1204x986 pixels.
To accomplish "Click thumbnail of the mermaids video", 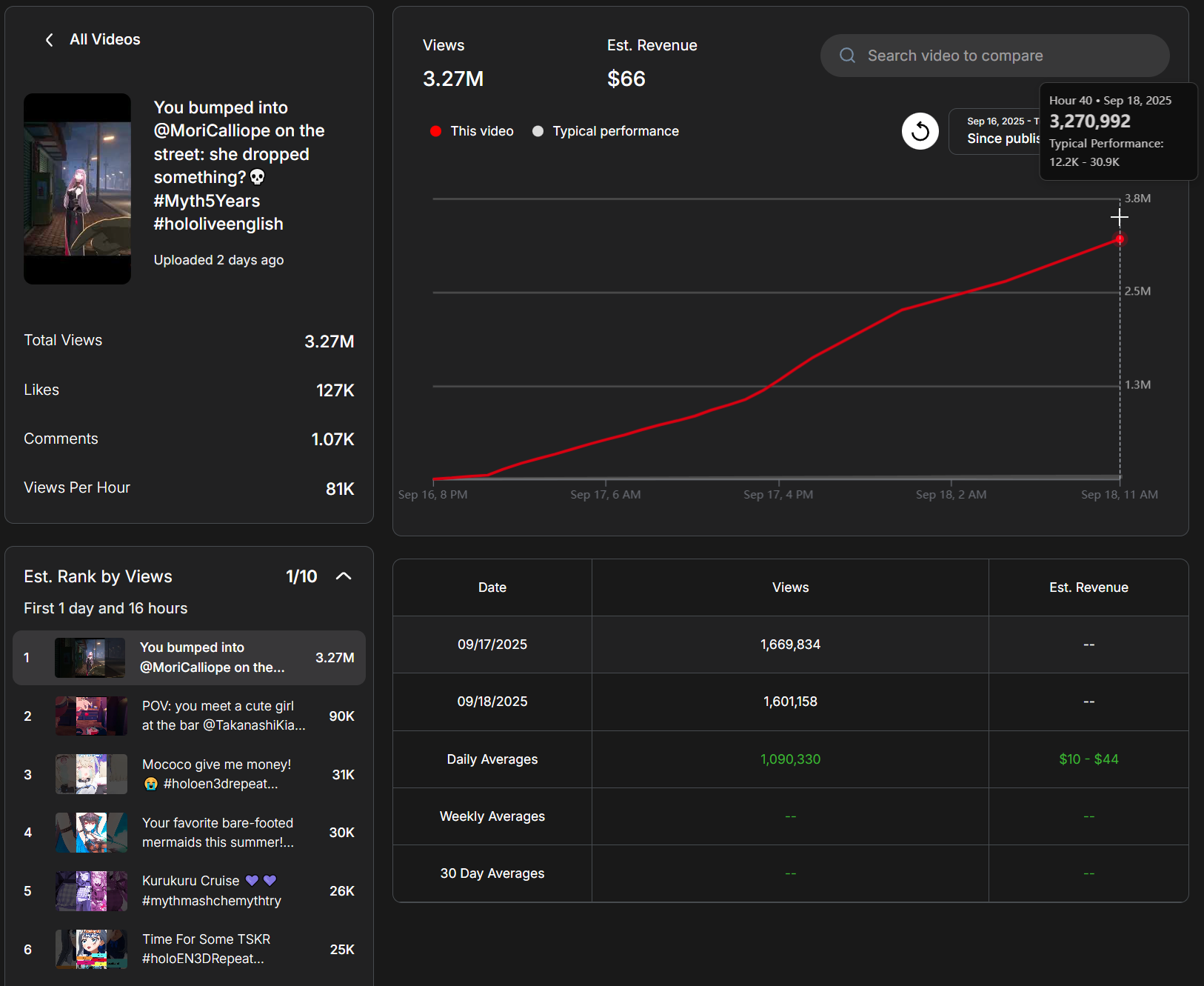I will point(91,833).
